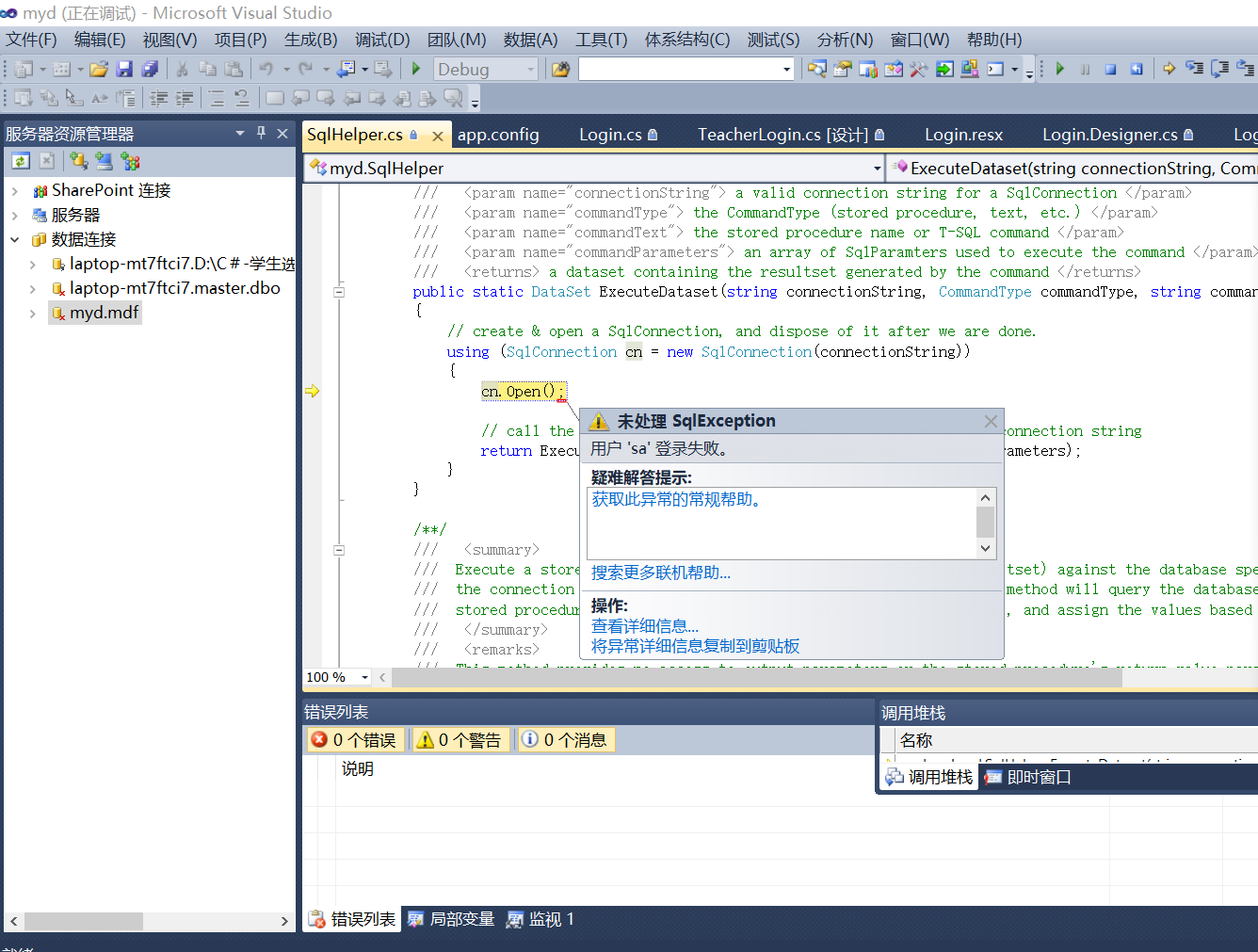Open the Properties window toolbar icon
The height and width of the screenshot is (952, 1258).
843,69
